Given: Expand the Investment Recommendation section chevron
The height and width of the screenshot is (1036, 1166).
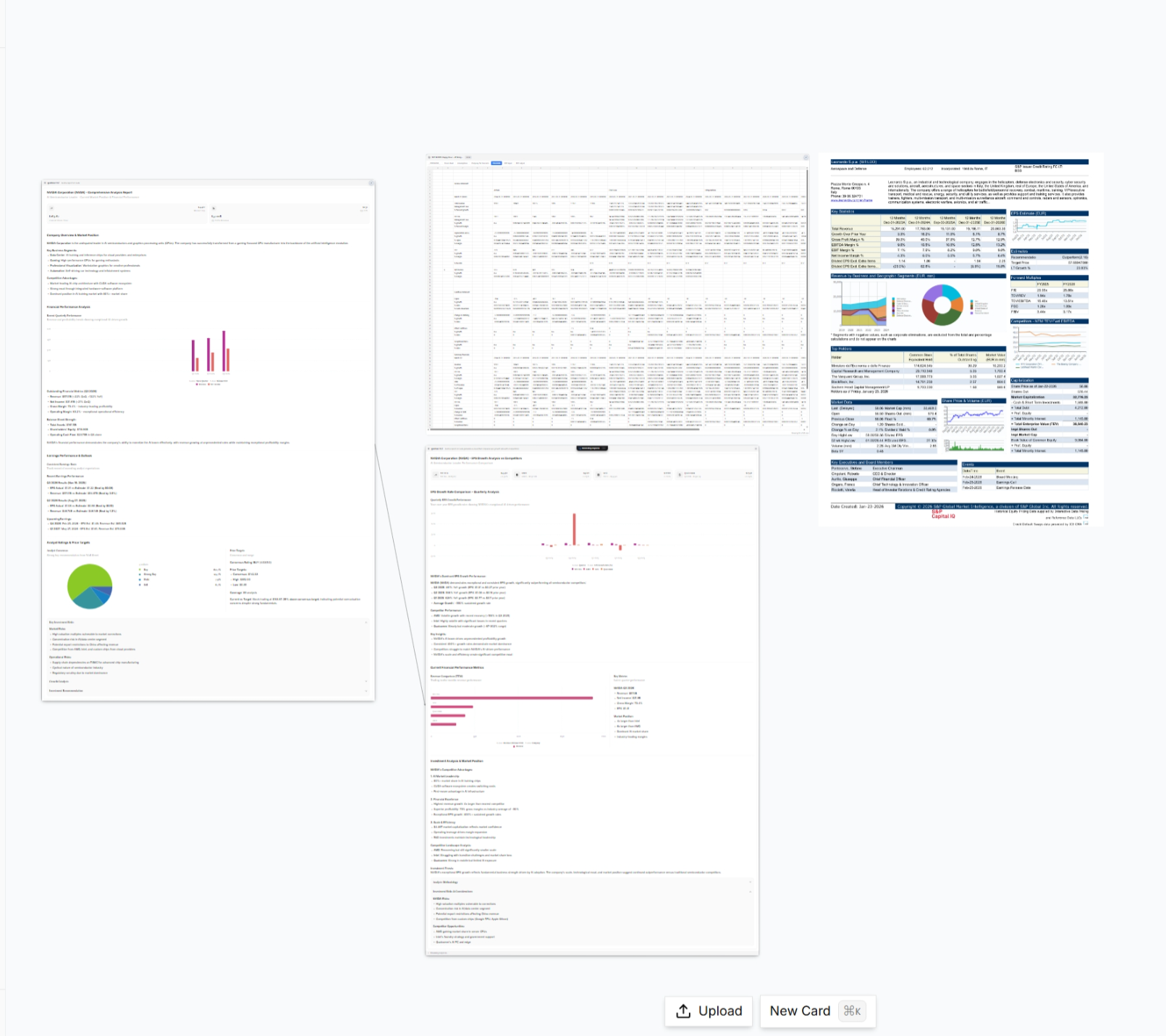Looking at the screenshot, I should [366, 691].
